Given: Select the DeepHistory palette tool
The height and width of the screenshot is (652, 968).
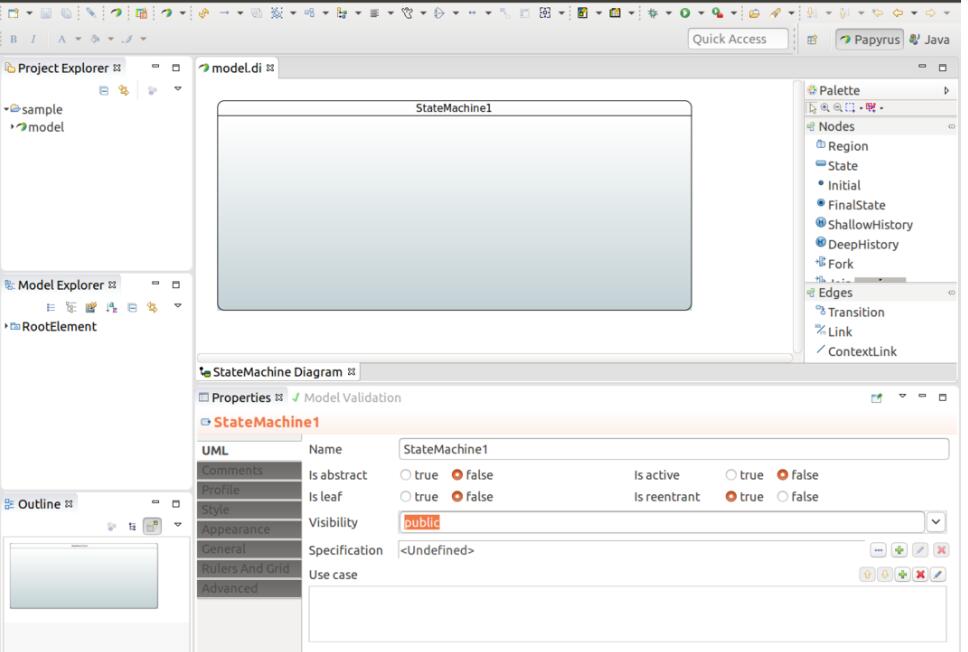Looking at the screenshot, I should (862, 244).
